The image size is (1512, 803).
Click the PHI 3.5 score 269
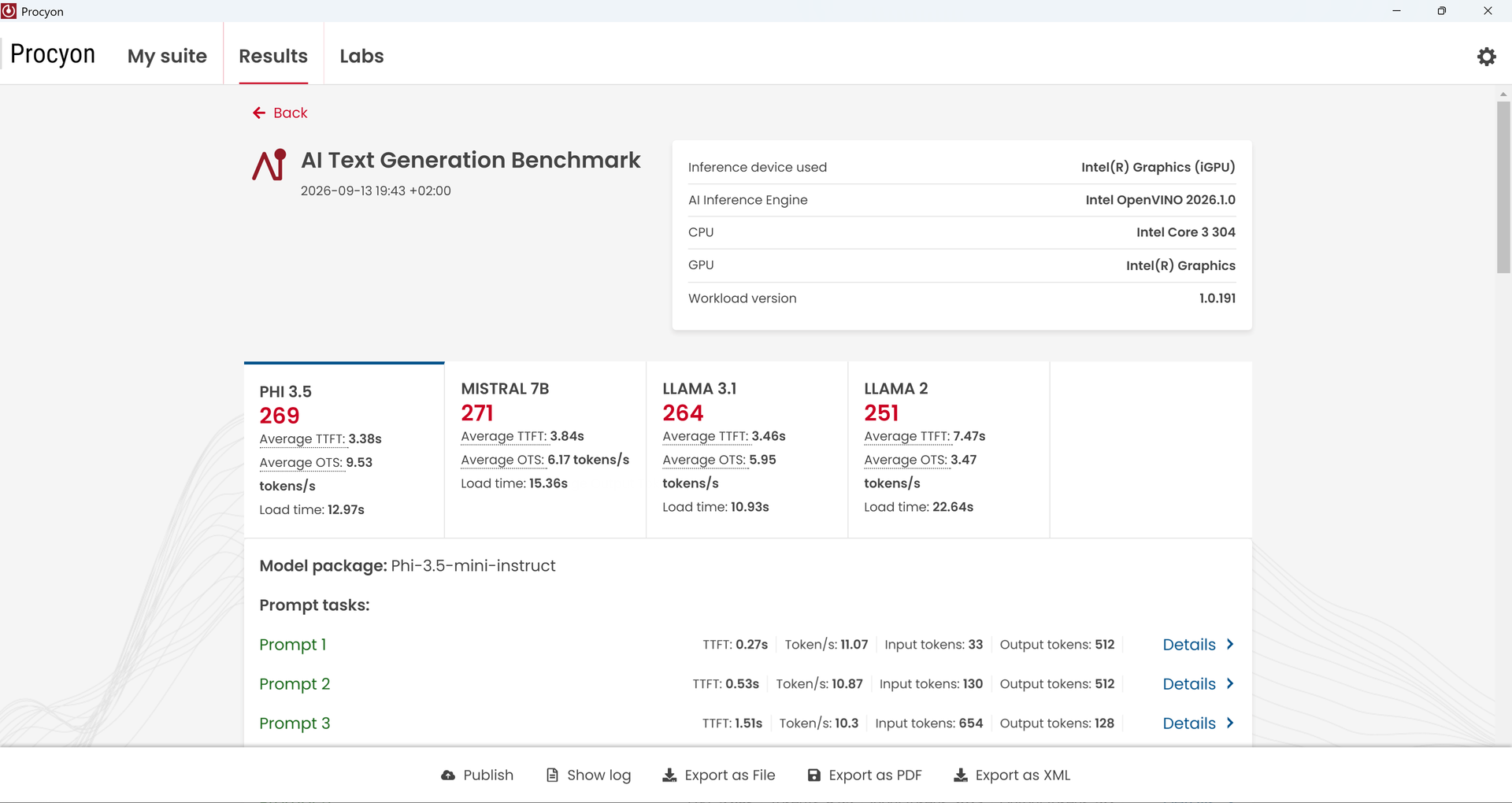point(280,416)
